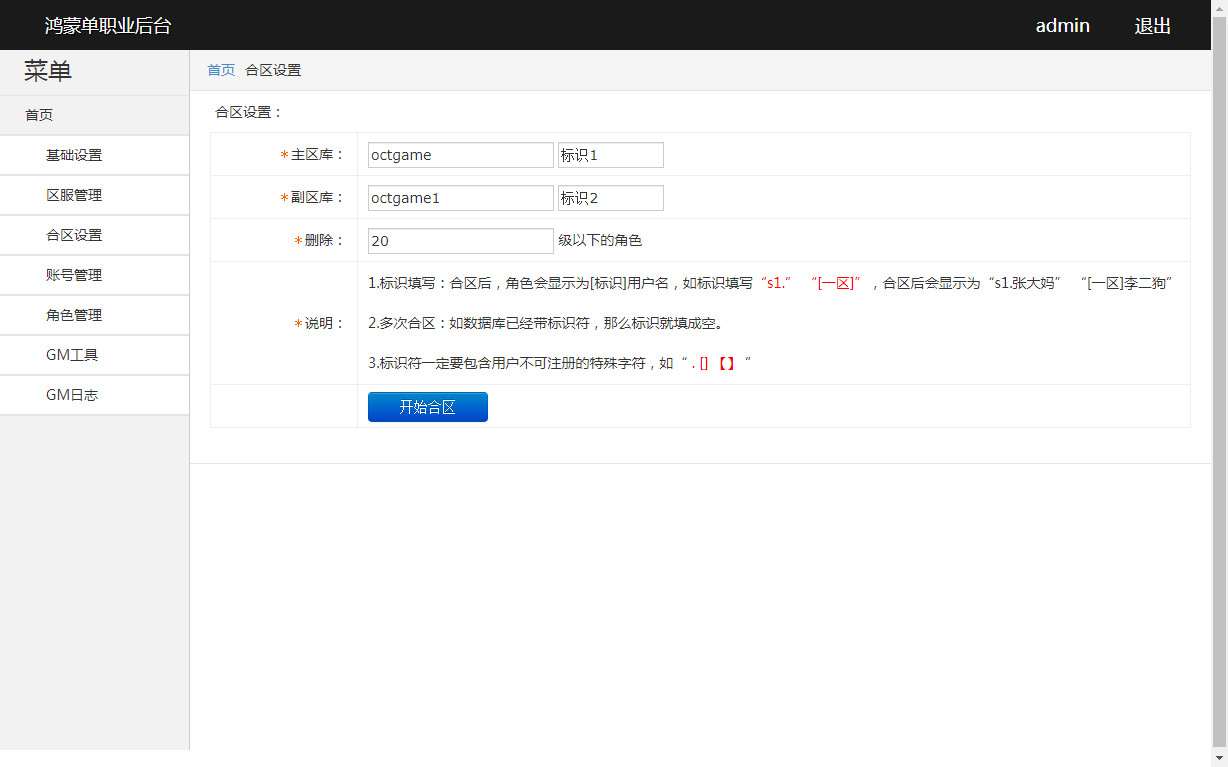Select 合区设置 in the sidebar menu
This screenshot has height=767, width=1228.
[74, 235]
